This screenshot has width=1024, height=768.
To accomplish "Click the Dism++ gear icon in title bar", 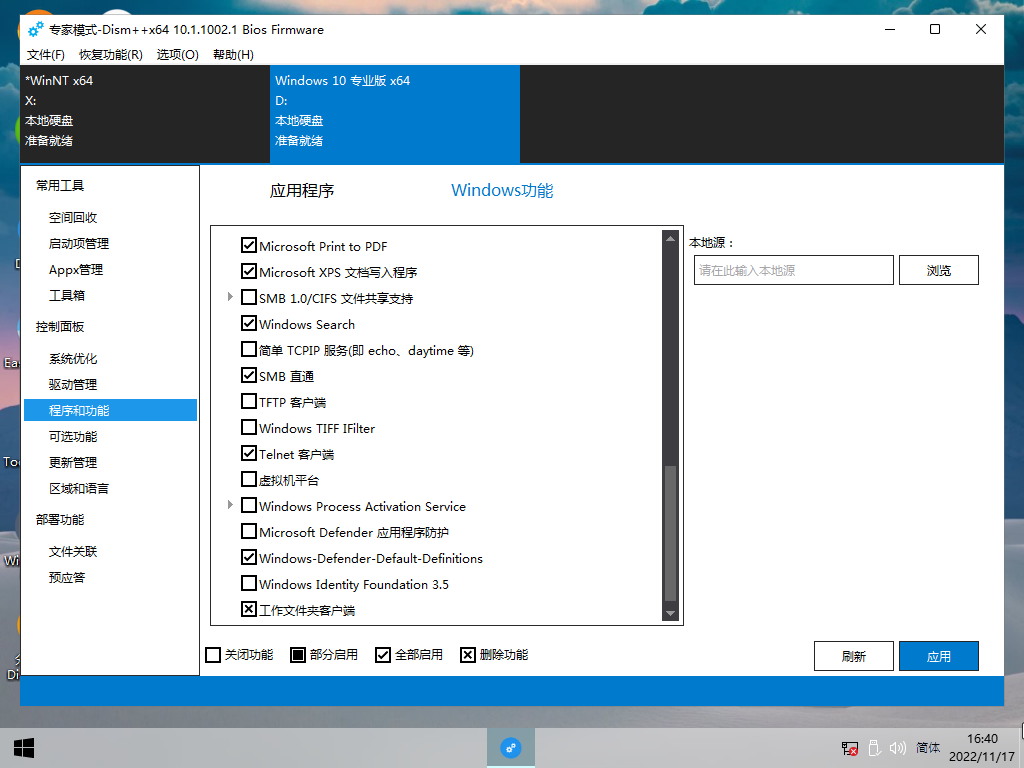I will tap(36, 29).
